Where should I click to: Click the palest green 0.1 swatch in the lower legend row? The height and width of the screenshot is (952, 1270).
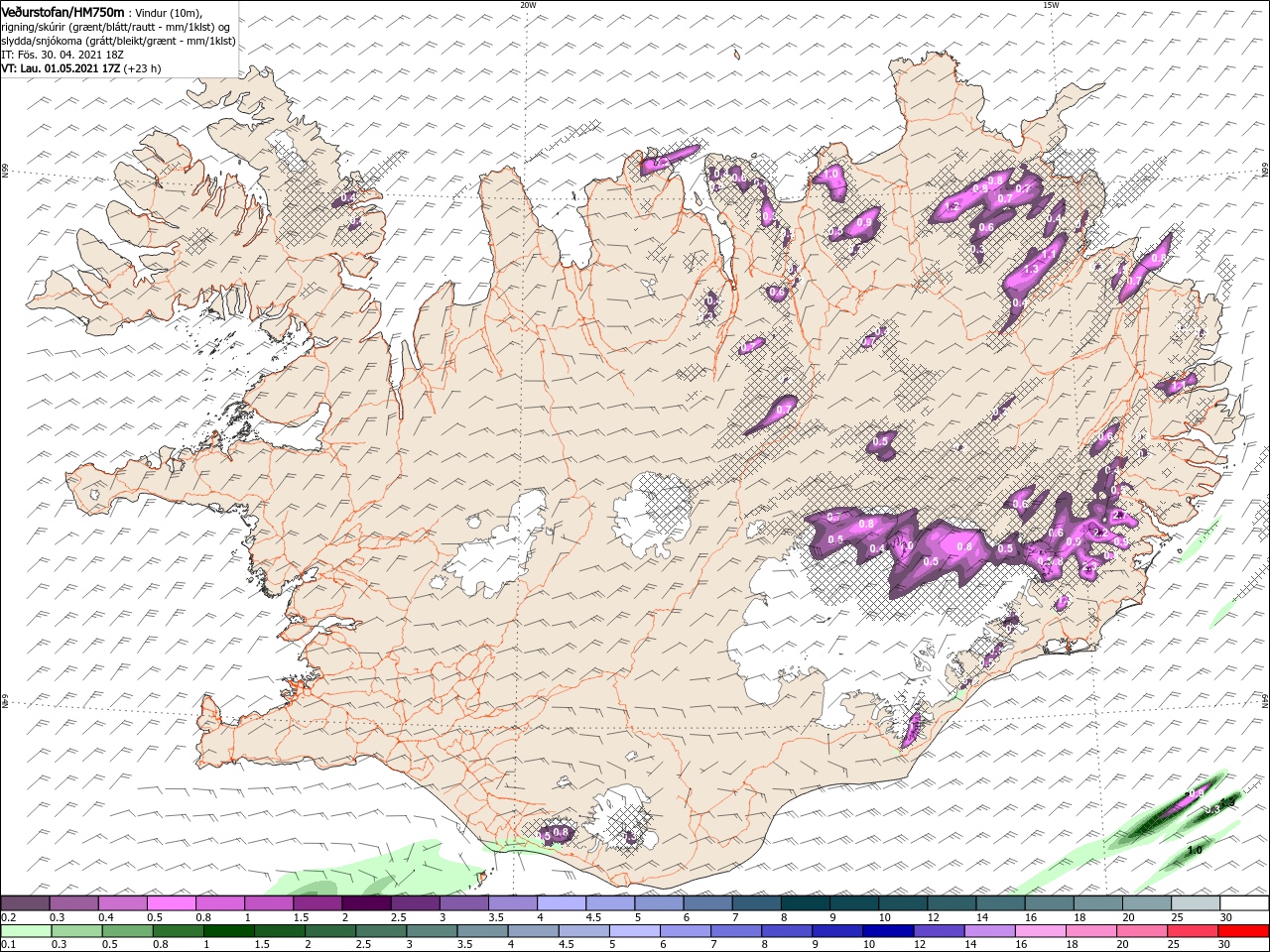(25, 931)
